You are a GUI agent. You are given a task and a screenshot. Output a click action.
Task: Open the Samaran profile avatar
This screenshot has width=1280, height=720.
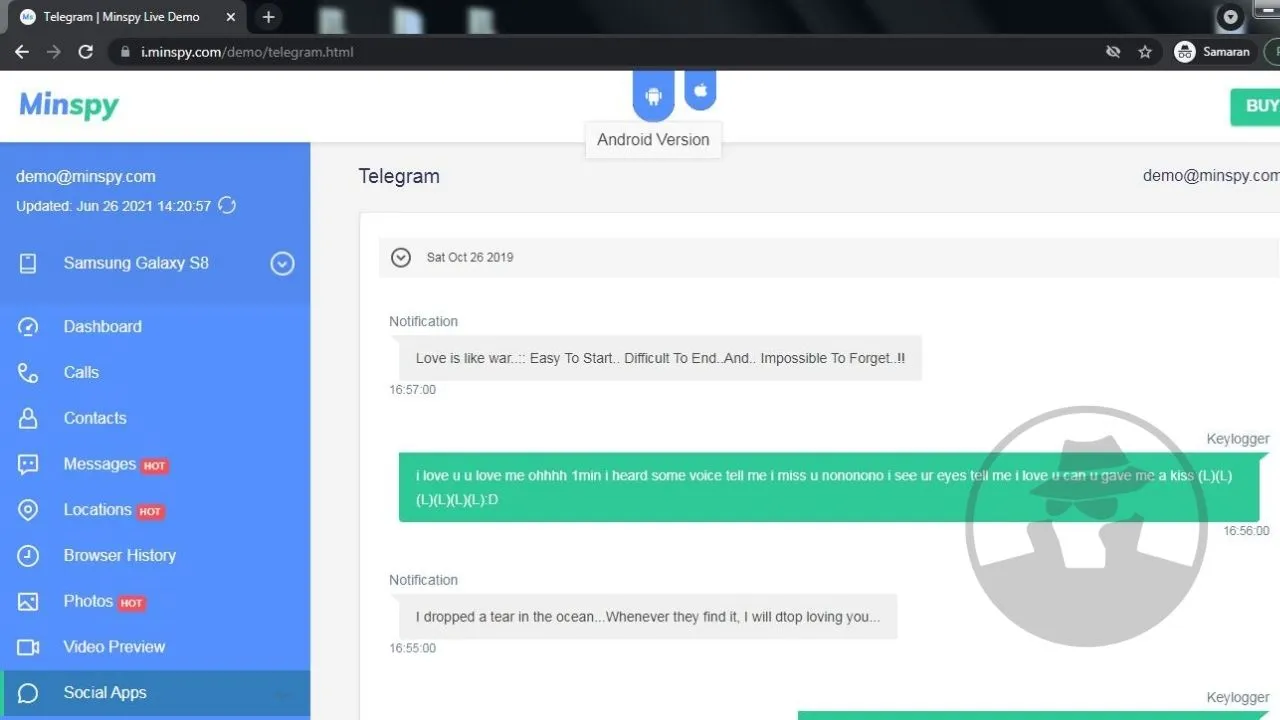point(1185,52)
